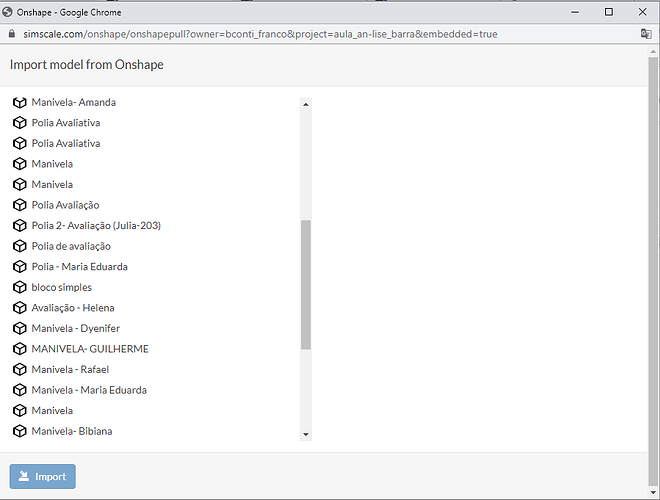Image resolution: width=660 pixels, height=500 pixels.
Task: Click the page scrollbar up arrow
Action: click(x=653, y=52)
